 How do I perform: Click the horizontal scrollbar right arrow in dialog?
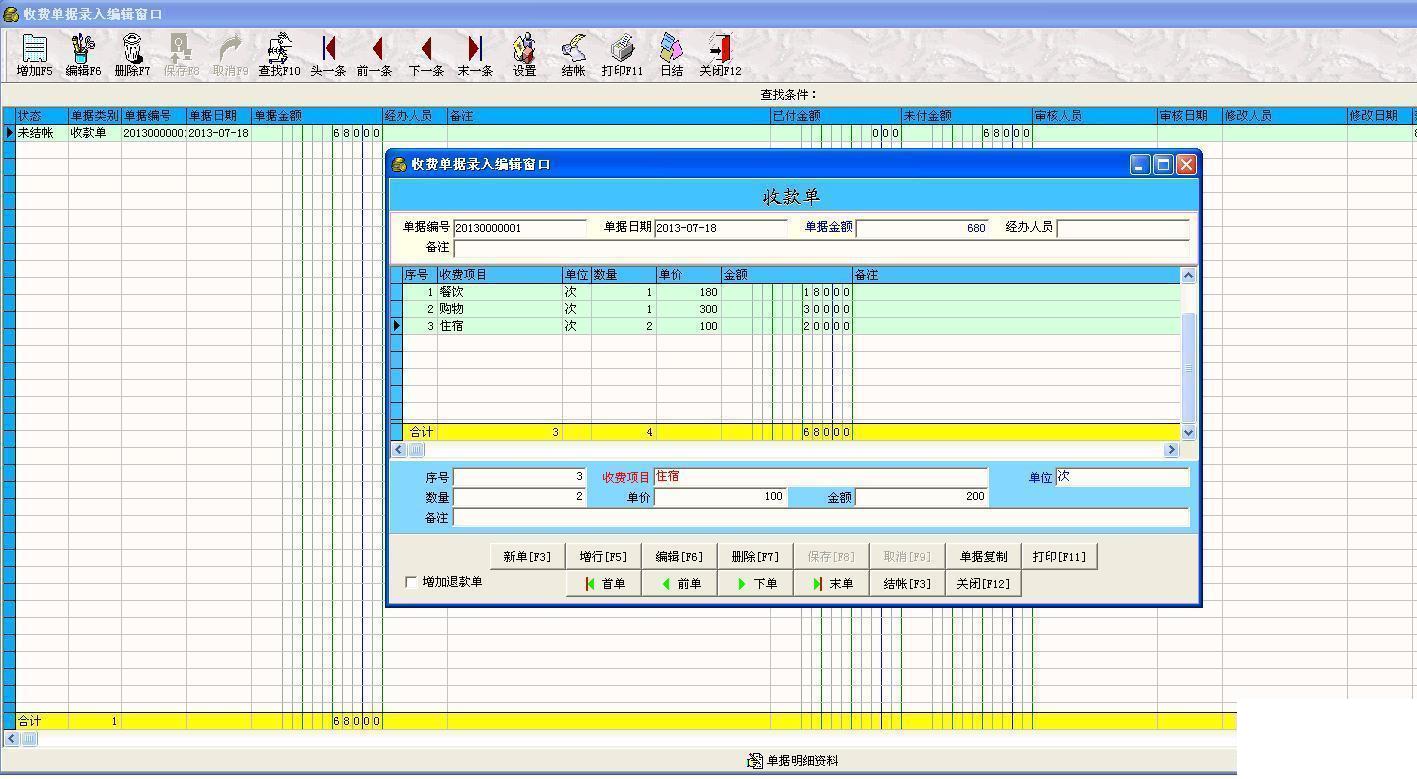(x=1171, y=450)
